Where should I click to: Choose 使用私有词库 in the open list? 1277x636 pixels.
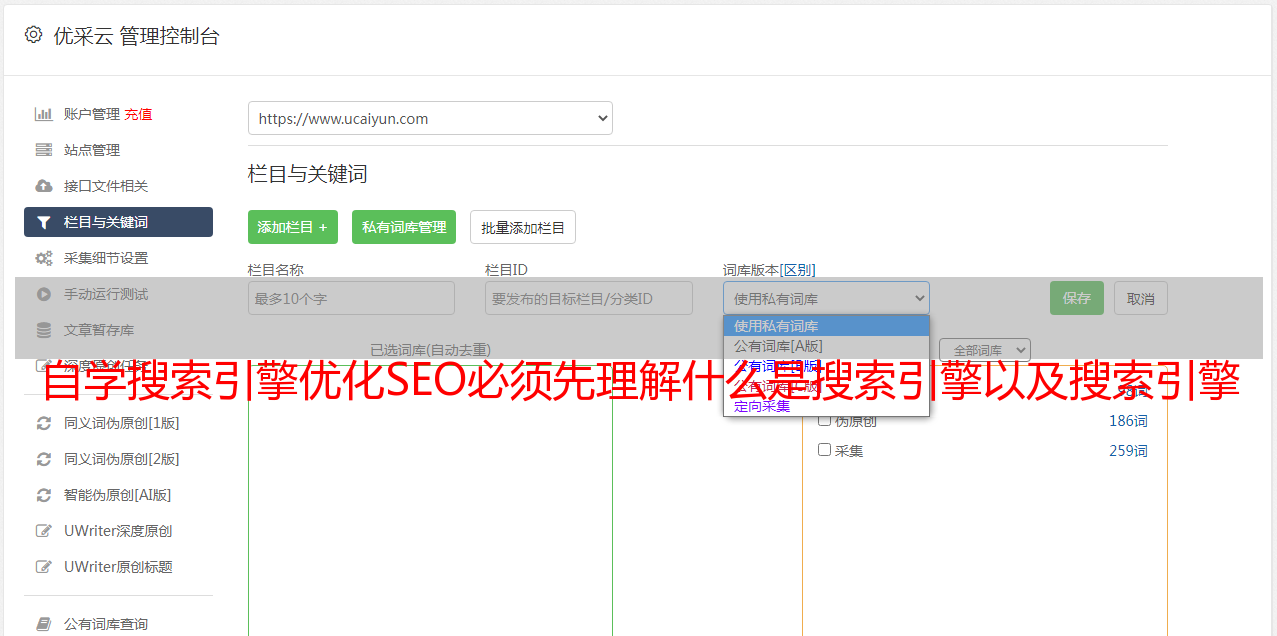click(x=826, y=326)
